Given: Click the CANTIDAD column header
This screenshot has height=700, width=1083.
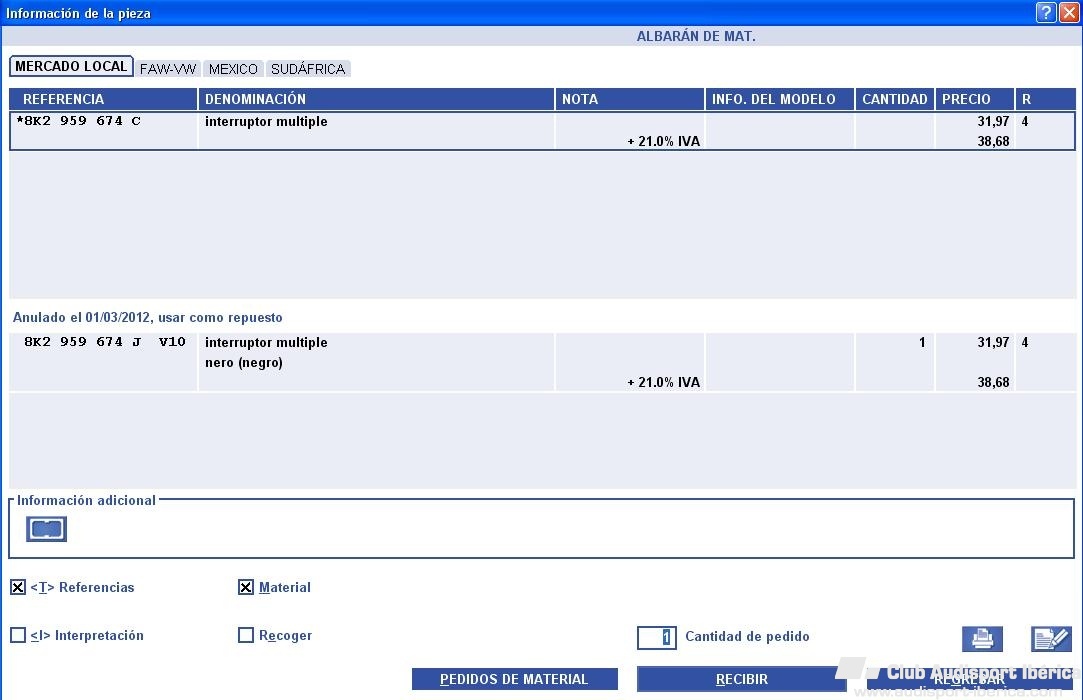Looking at the screenshot, I should tap(894, 99).
